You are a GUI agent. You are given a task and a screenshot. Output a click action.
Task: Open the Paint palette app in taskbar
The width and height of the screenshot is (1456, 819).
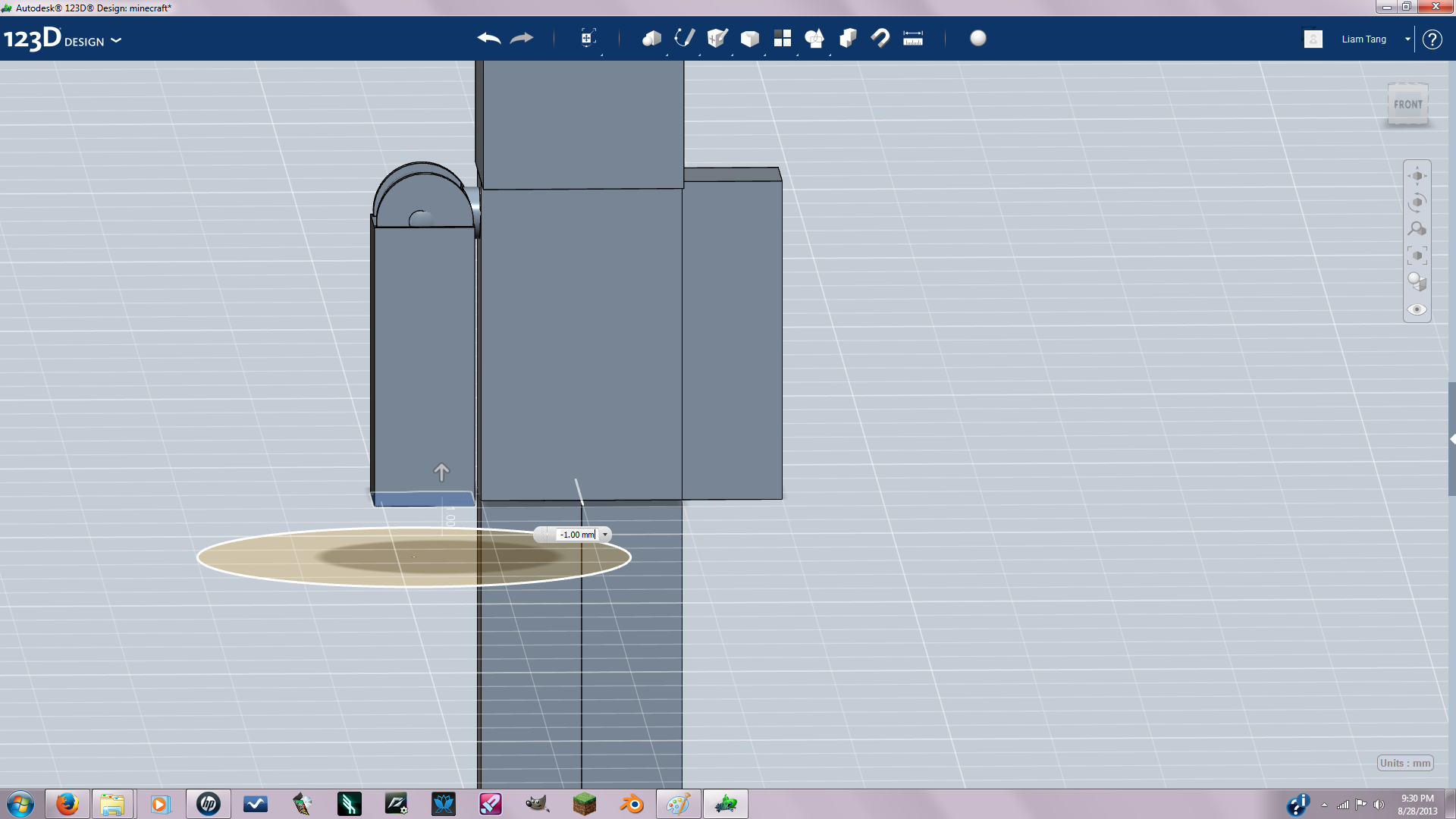[x=678, y=804]
